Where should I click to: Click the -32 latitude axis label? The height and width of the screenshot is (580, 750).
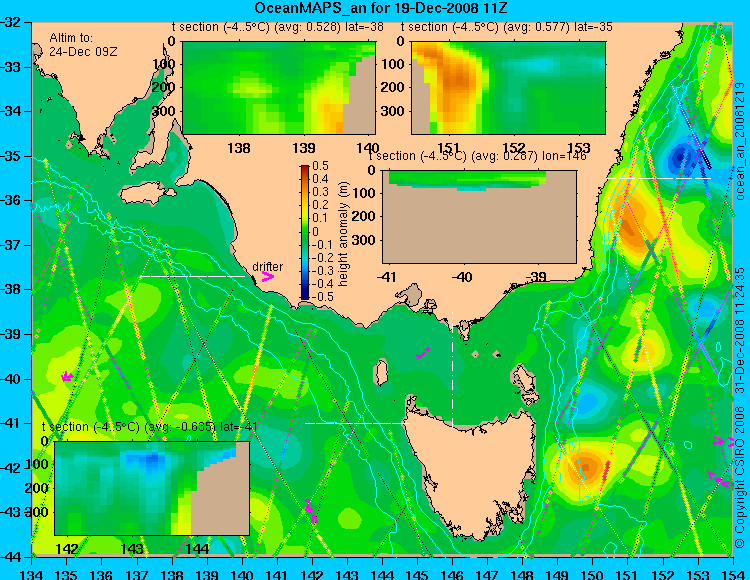point(11,22)
